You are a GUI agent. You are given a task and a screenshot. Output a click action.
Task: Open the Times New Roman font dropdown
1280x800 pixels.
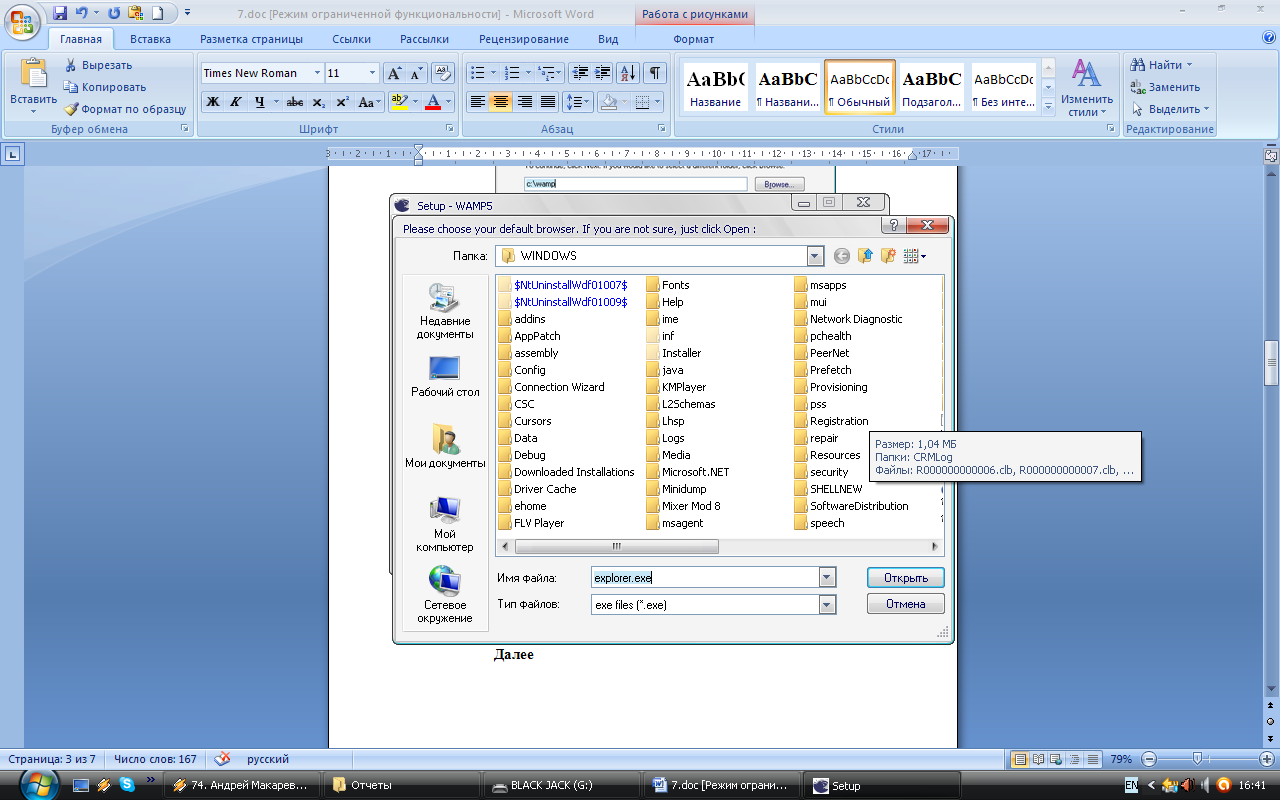[x=317, y=73]
